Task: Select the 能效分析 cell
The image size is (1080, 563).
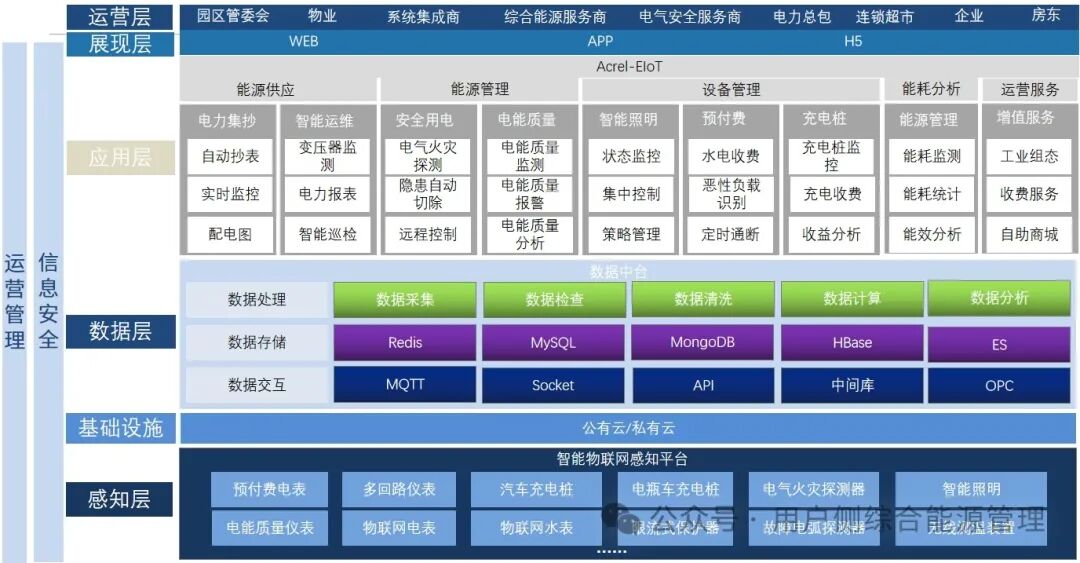Action: tap(932, 234)
